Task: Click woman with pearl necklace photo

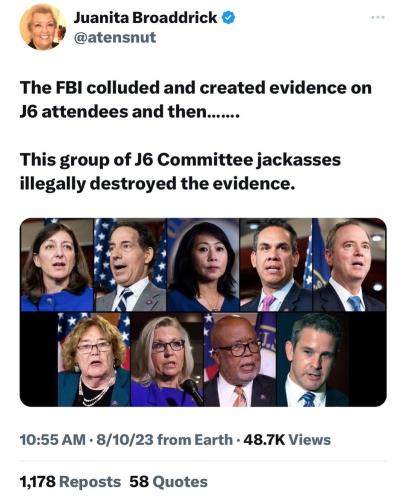Action: coord(94,359)
